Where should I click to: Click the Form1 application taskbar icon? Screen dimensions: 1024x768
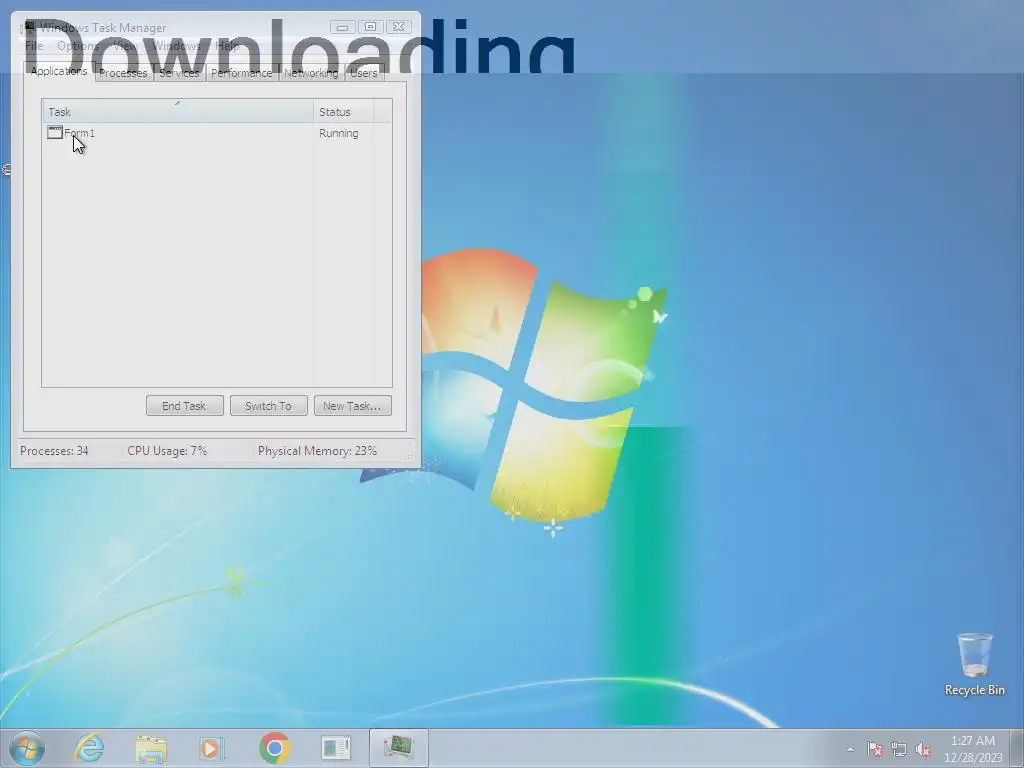pyautogui.click(x=336, y=748)
